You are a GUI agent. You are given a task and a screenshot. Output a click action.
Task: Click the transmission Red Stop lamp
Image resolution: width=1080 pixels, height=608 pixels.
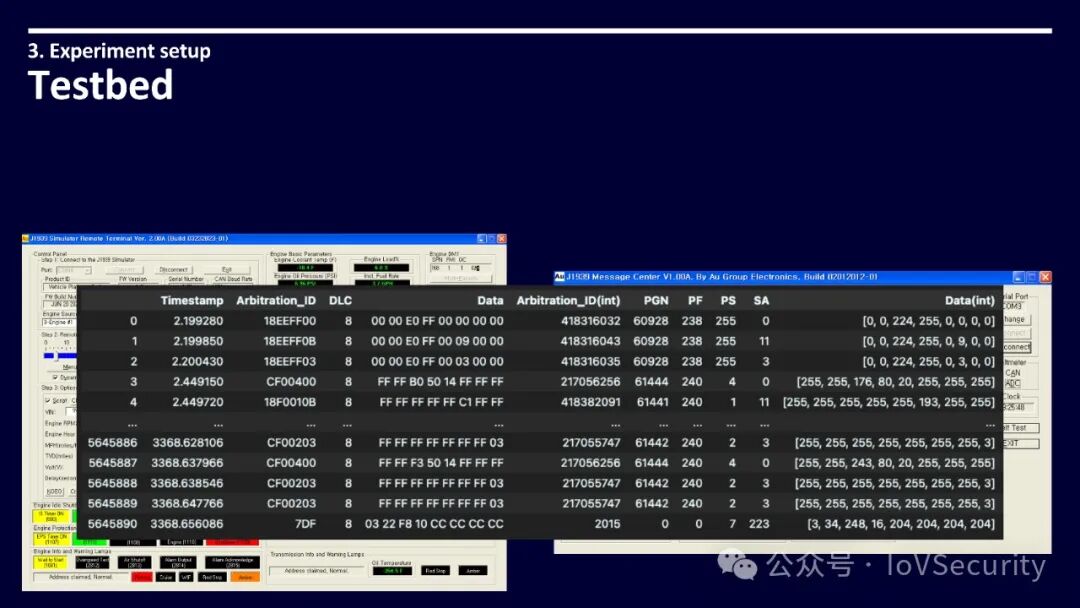pos(435,570)
